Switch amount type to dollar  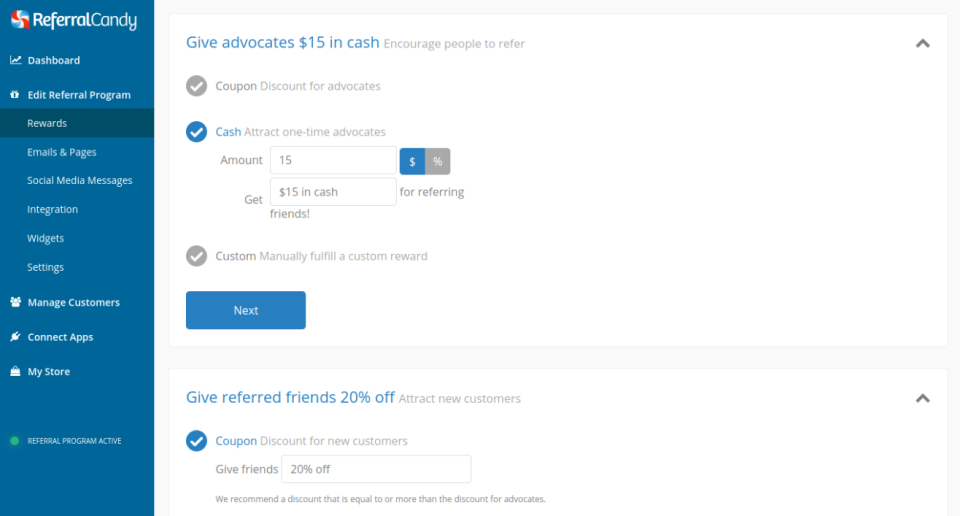pyautogui.click(x=412, y=161)
